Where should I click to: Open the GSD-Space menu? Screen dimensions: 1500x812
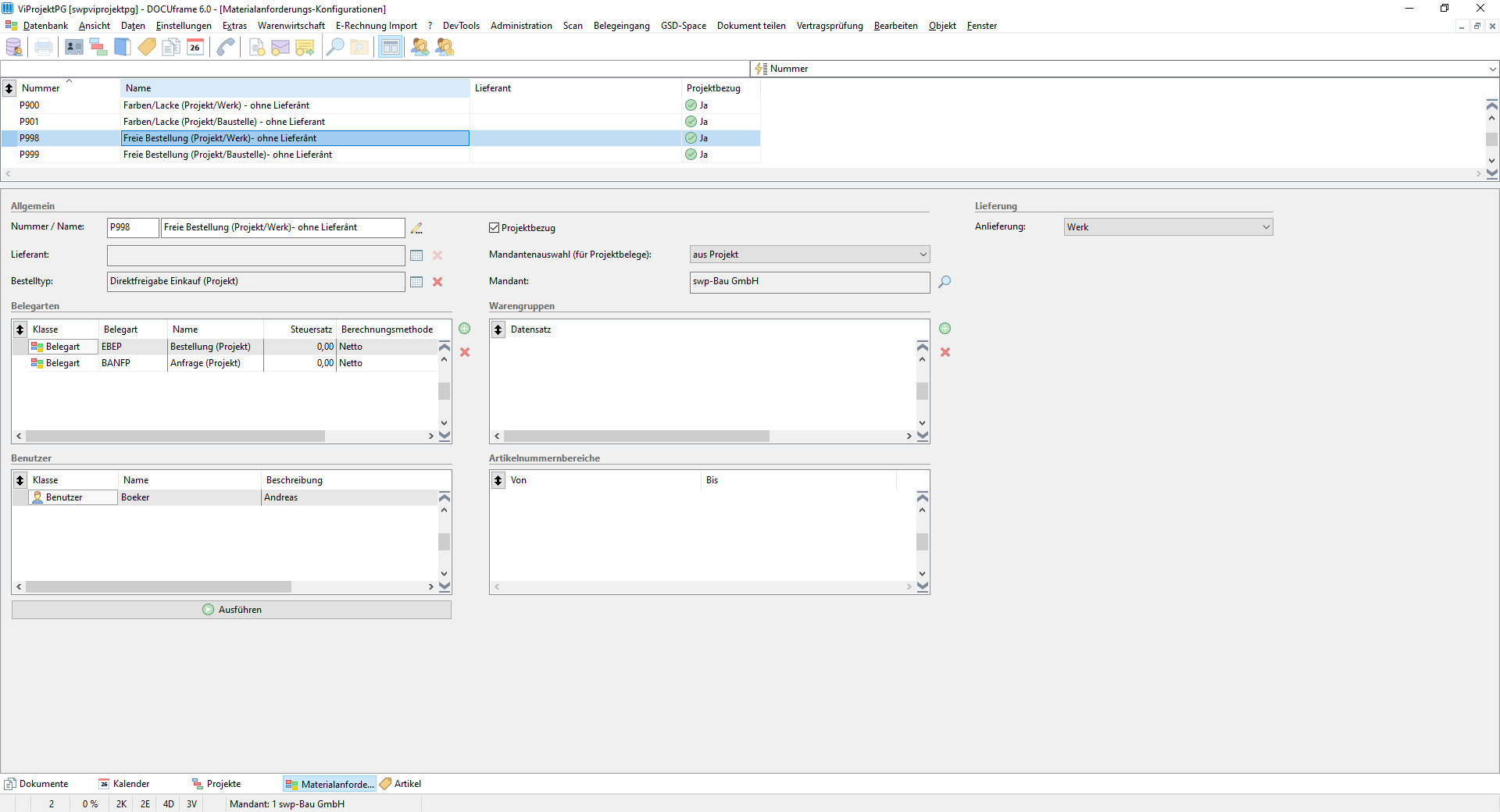[684, 26]
